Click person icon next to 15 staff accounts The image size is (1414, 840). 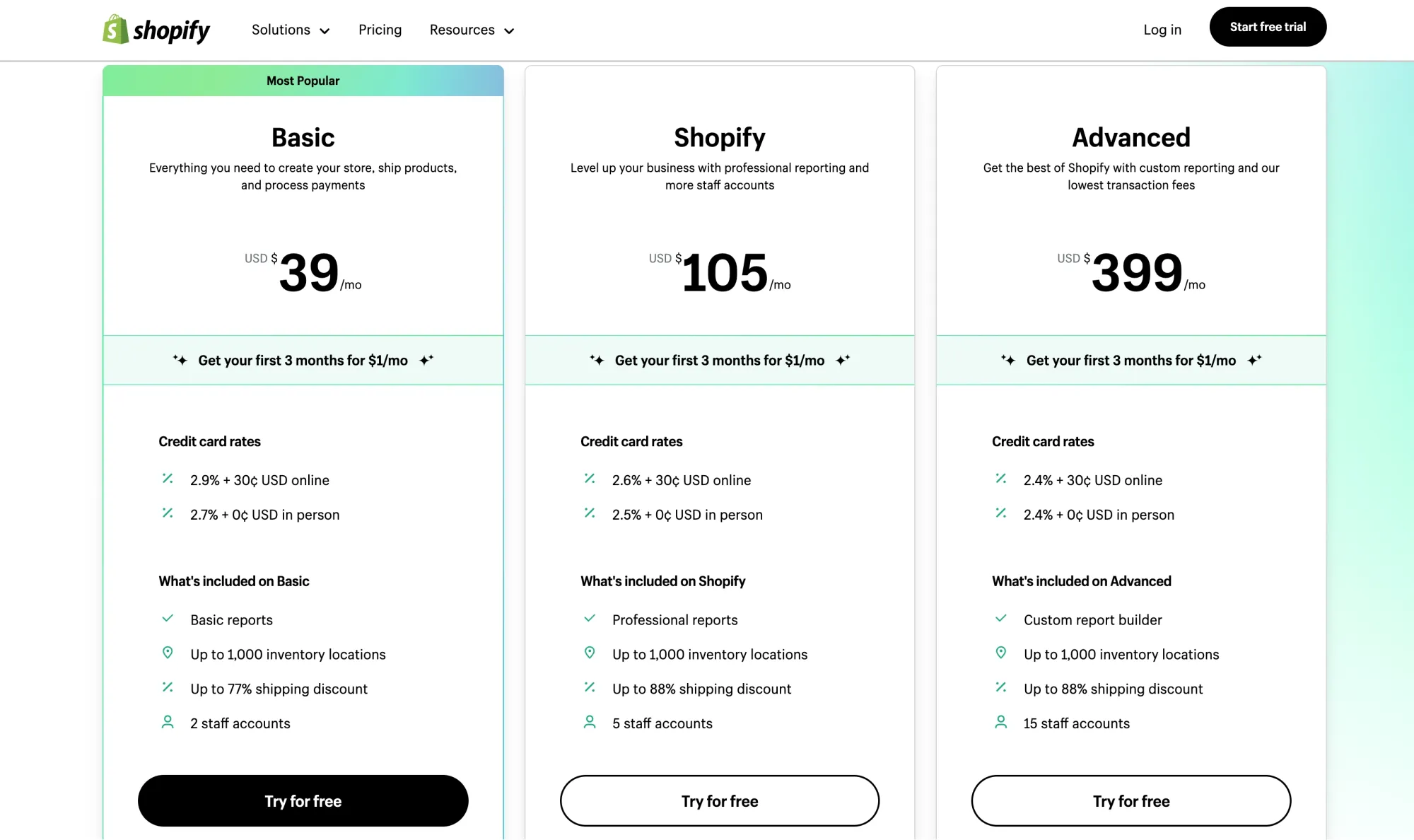[1001, 722]
